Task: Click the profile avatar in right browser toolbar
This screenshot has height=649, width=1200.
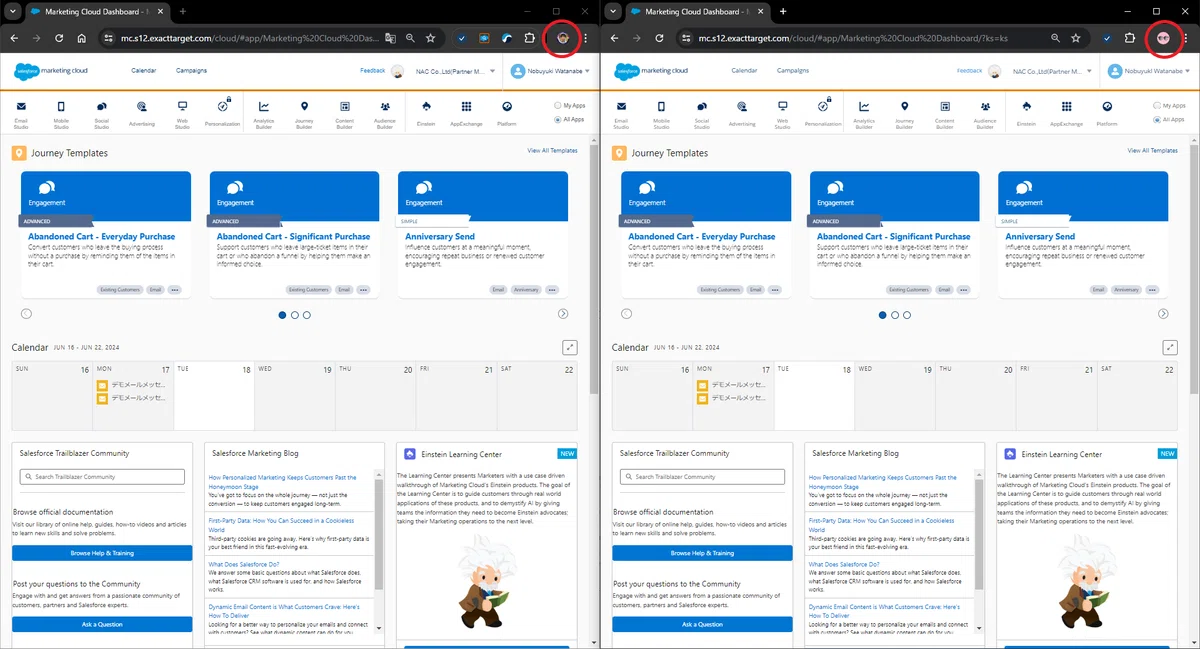Action: point(1163,38)
